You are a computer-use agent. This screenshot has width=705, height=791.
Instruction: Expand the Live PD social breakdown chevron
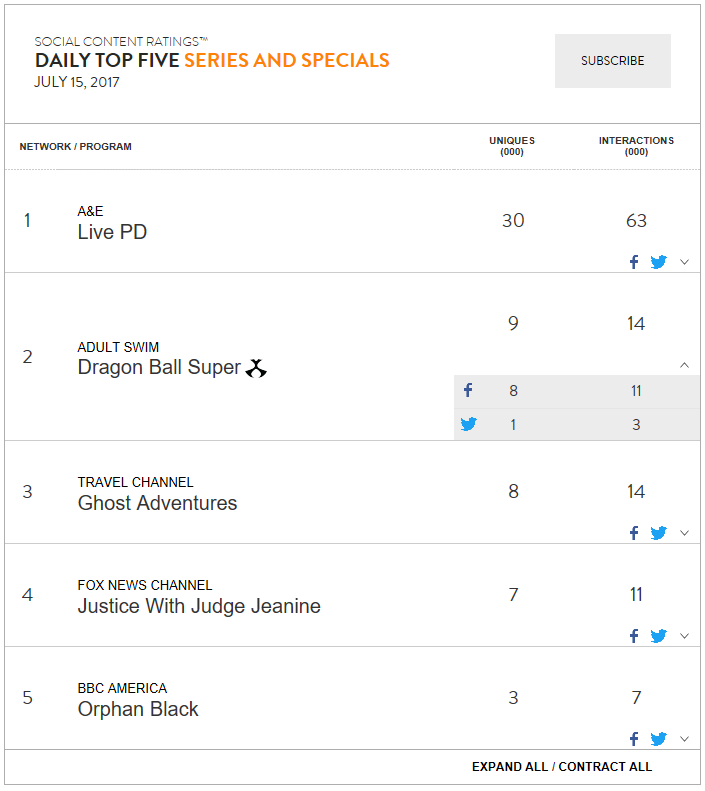684,262
